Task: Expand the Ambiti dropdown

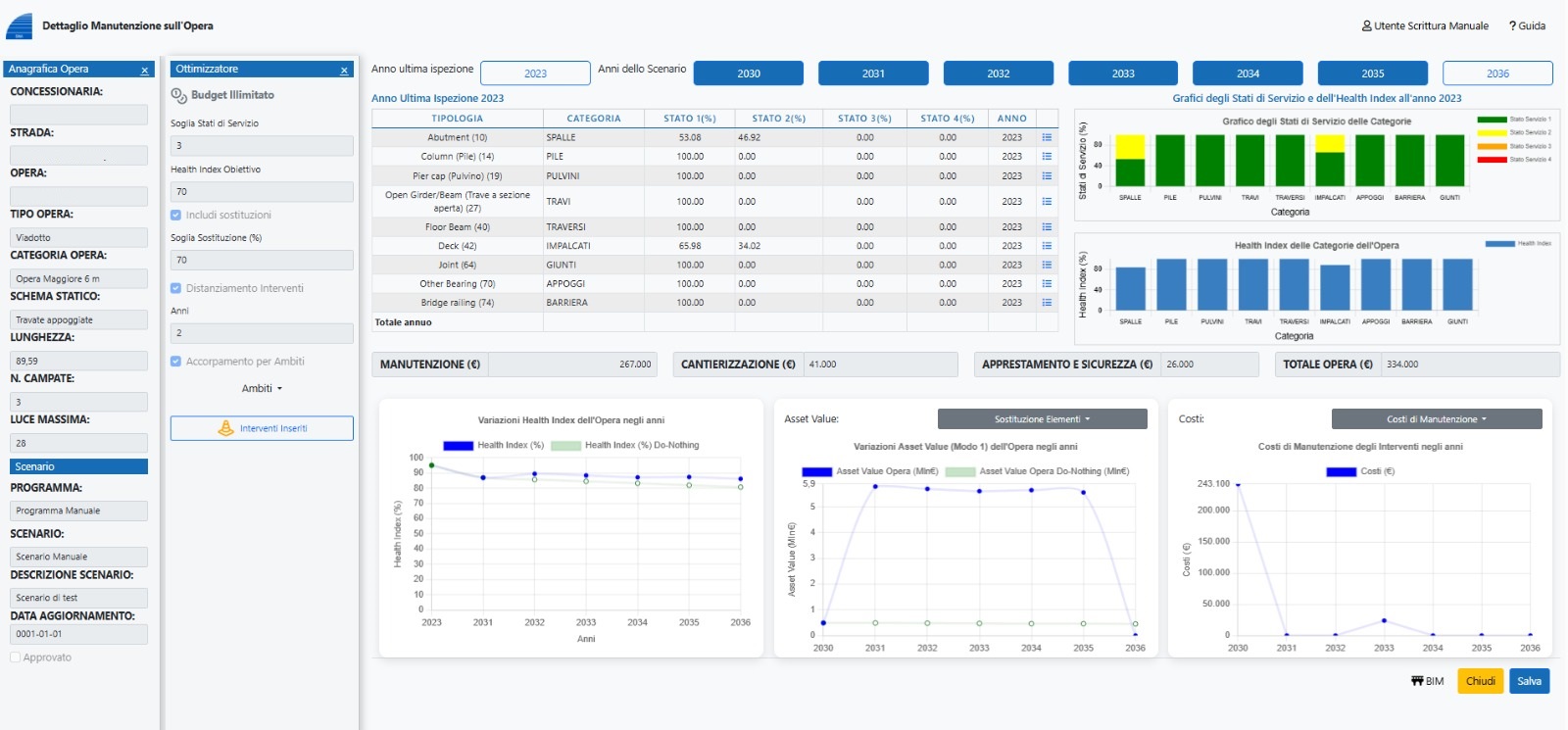Action: coord(262,389)
